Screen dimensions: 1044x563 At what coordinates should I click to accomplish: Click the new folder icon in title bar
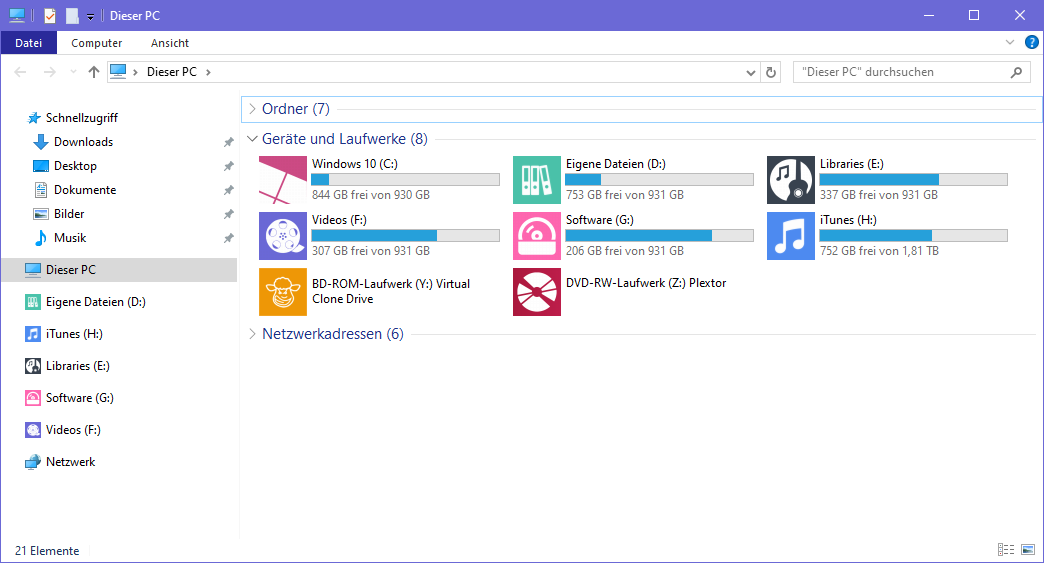pyautogui.click(x=72, y=15)
